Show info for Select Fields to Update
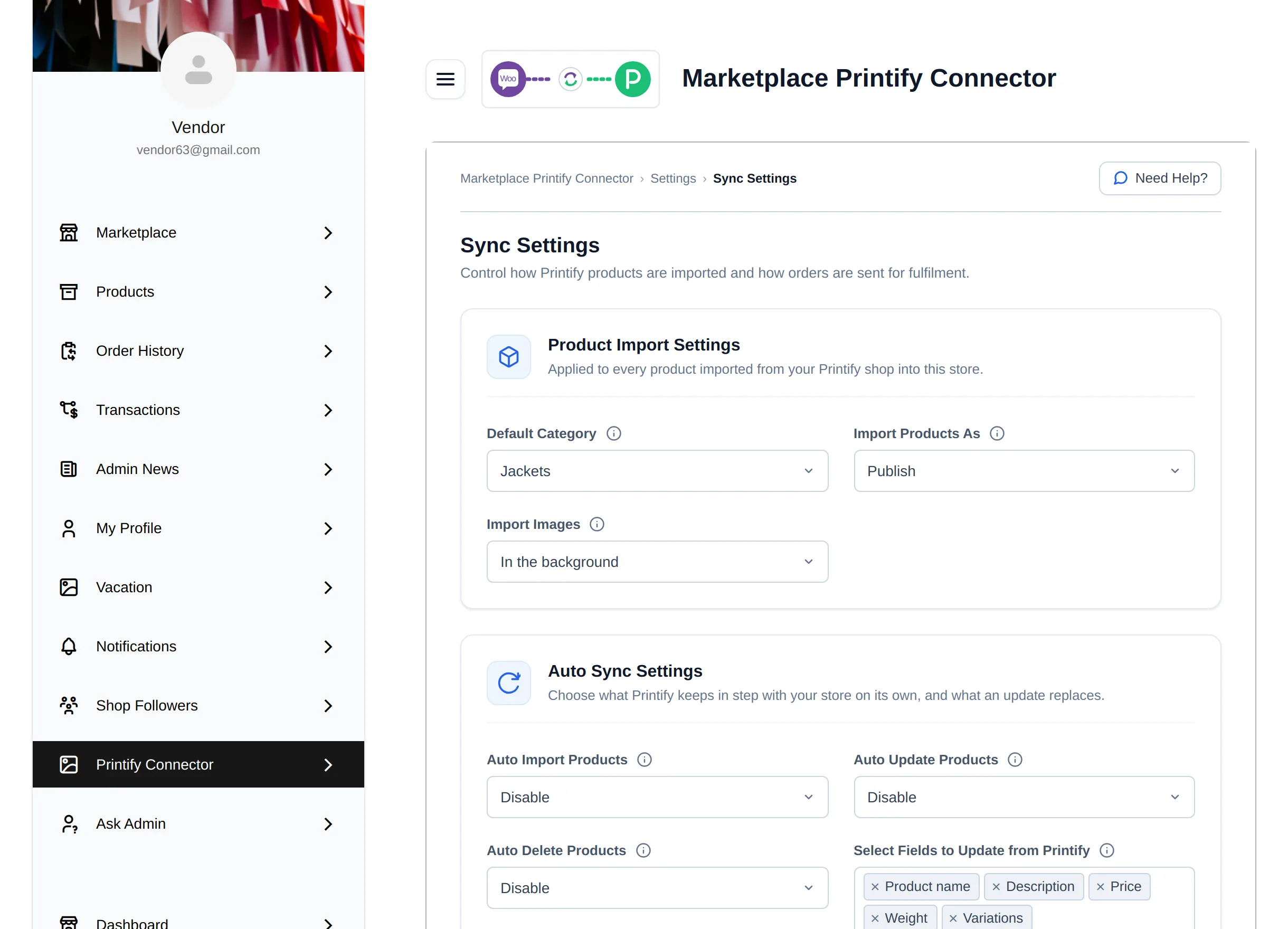The width and height of the screenshot is (1288, 929). click(x=1107, y=851)
